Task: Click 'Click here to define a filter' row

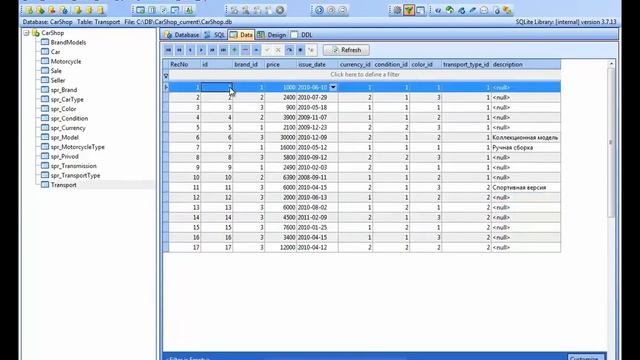Action: click(x=364, y=75)
